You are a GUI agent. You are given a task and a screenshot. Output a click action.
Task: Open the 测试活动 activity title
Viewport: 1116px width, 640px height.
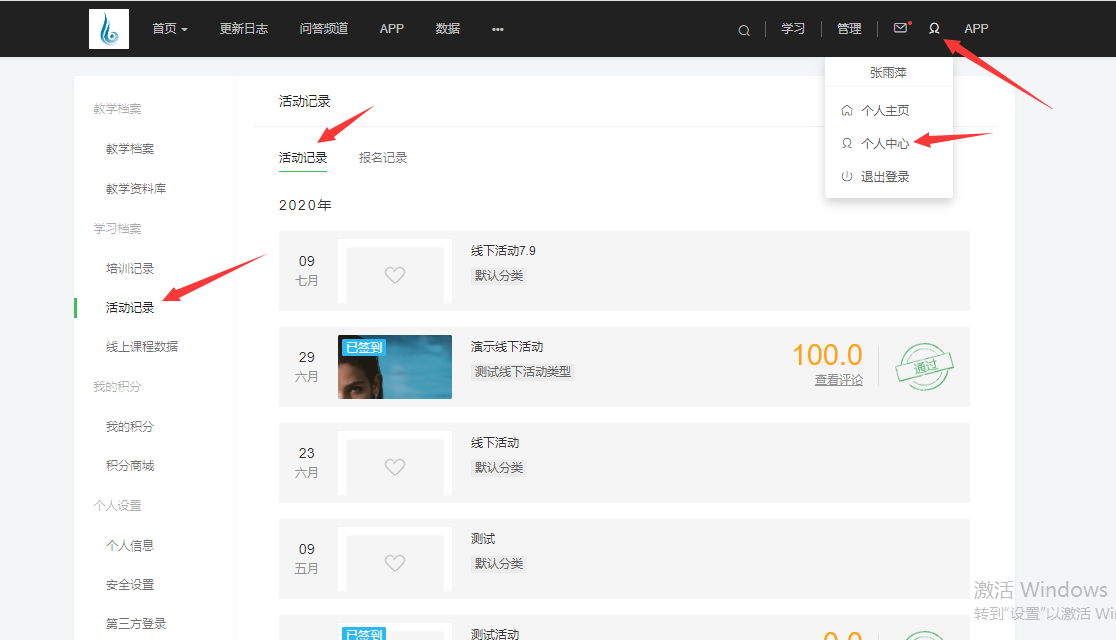click(495, 634)
